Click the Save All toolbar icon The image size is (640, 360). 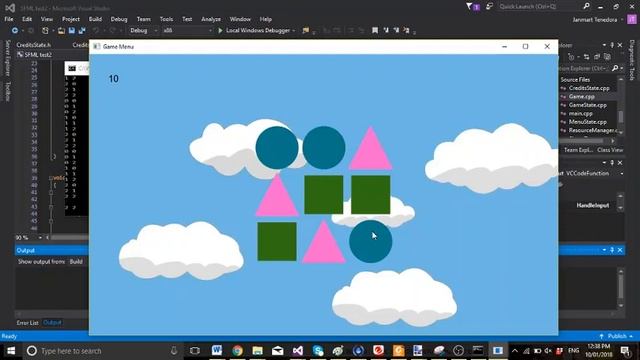82,31
